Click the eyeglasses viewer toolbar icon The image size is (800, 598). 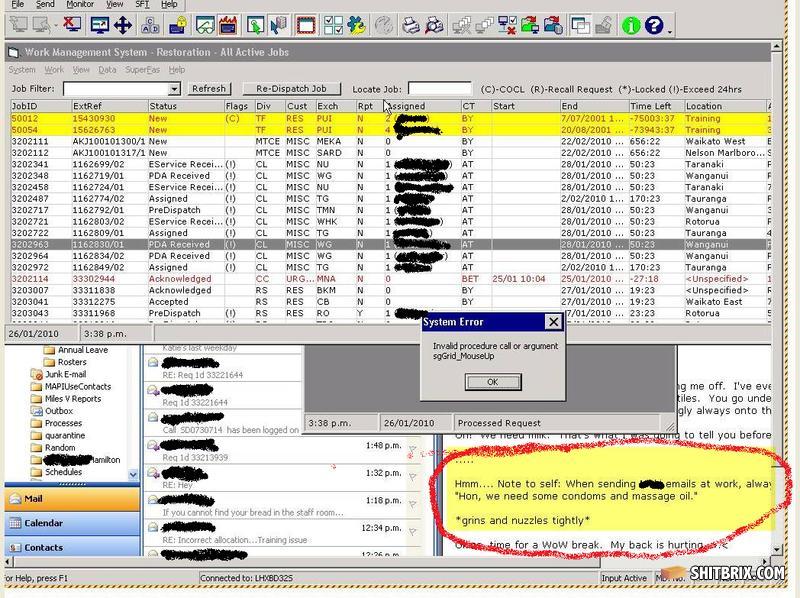point(205,24)
